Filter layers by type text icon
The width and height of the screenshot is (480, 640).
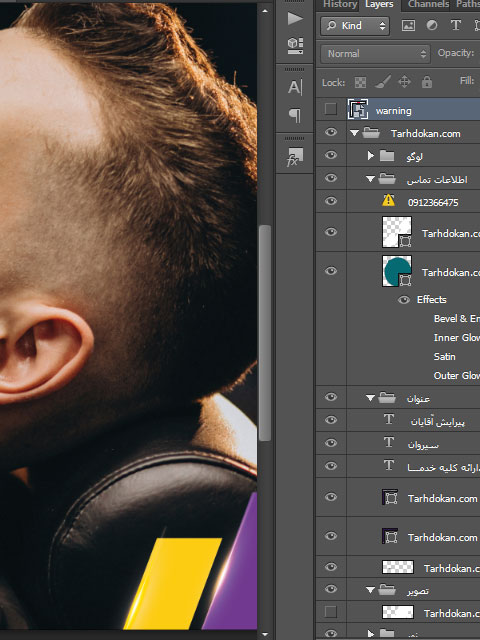point(456,26)
